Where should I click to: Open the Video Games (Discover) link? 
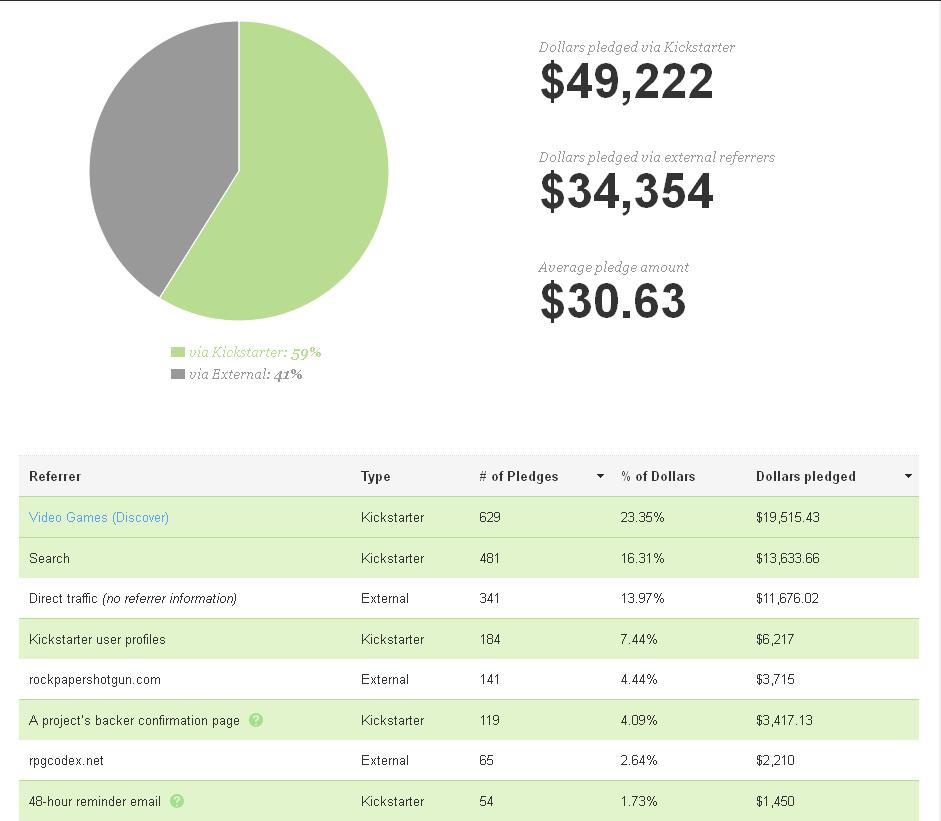(x=99, y=518)
